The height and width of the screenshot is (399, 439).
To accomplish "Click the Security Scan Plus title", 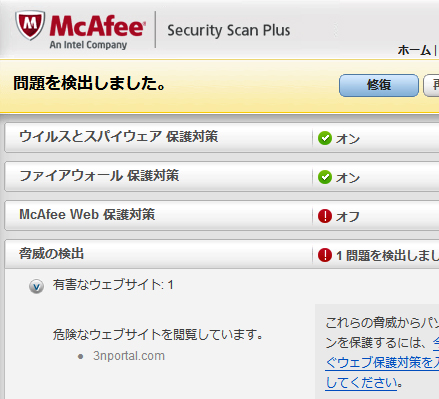I will pyautogui.click(x=228, y=30).
